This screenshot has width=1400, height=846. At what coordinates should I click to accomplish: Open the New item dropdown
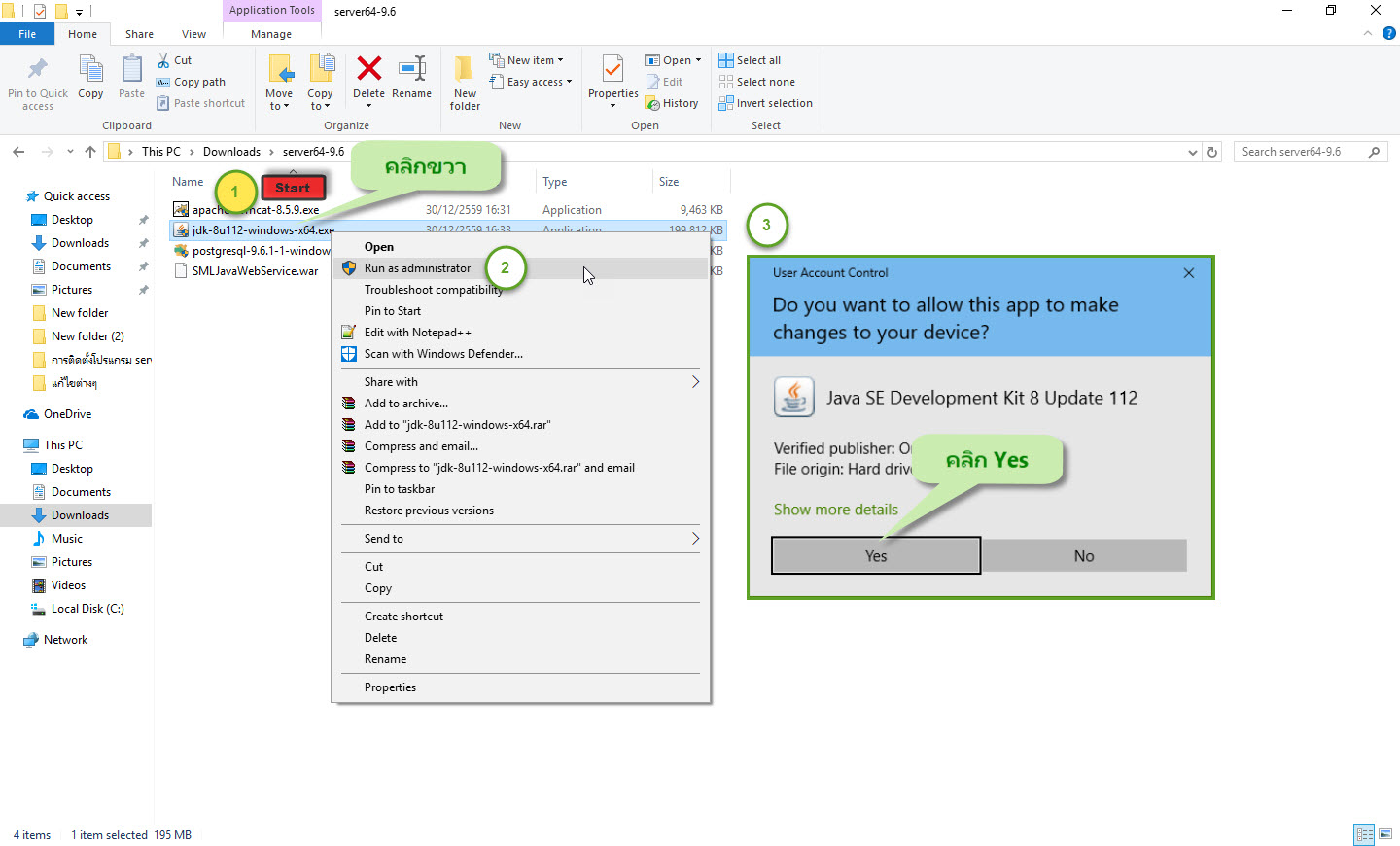pyautogui.click(x=529, y=59)
